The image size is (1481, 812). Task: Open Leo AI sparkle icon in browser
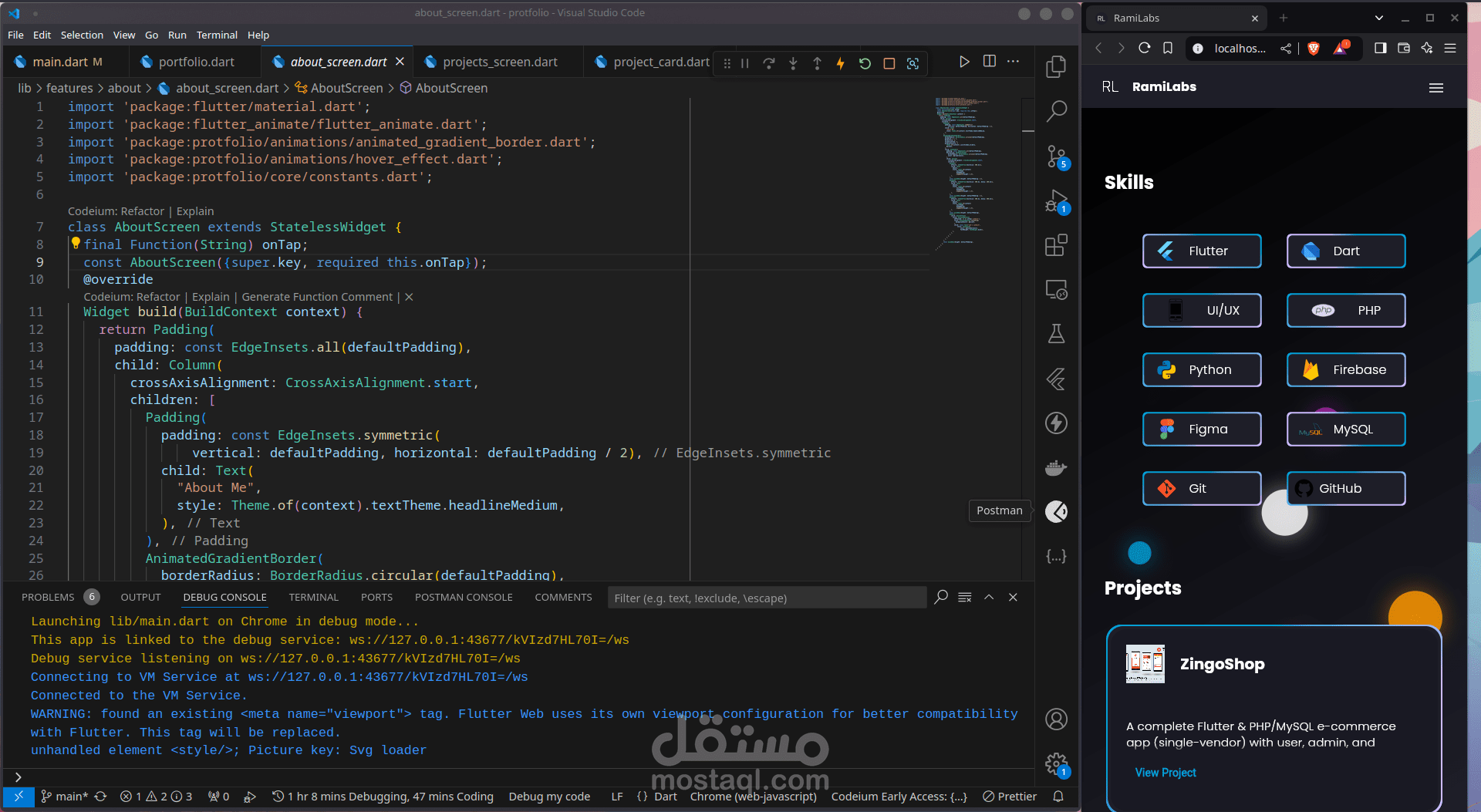tap(1427, 48)
